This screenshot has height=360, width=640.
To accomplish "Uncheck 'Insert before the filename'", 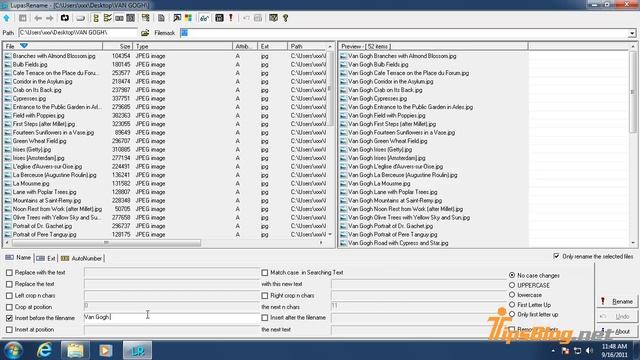I will (x=9, y=318).
